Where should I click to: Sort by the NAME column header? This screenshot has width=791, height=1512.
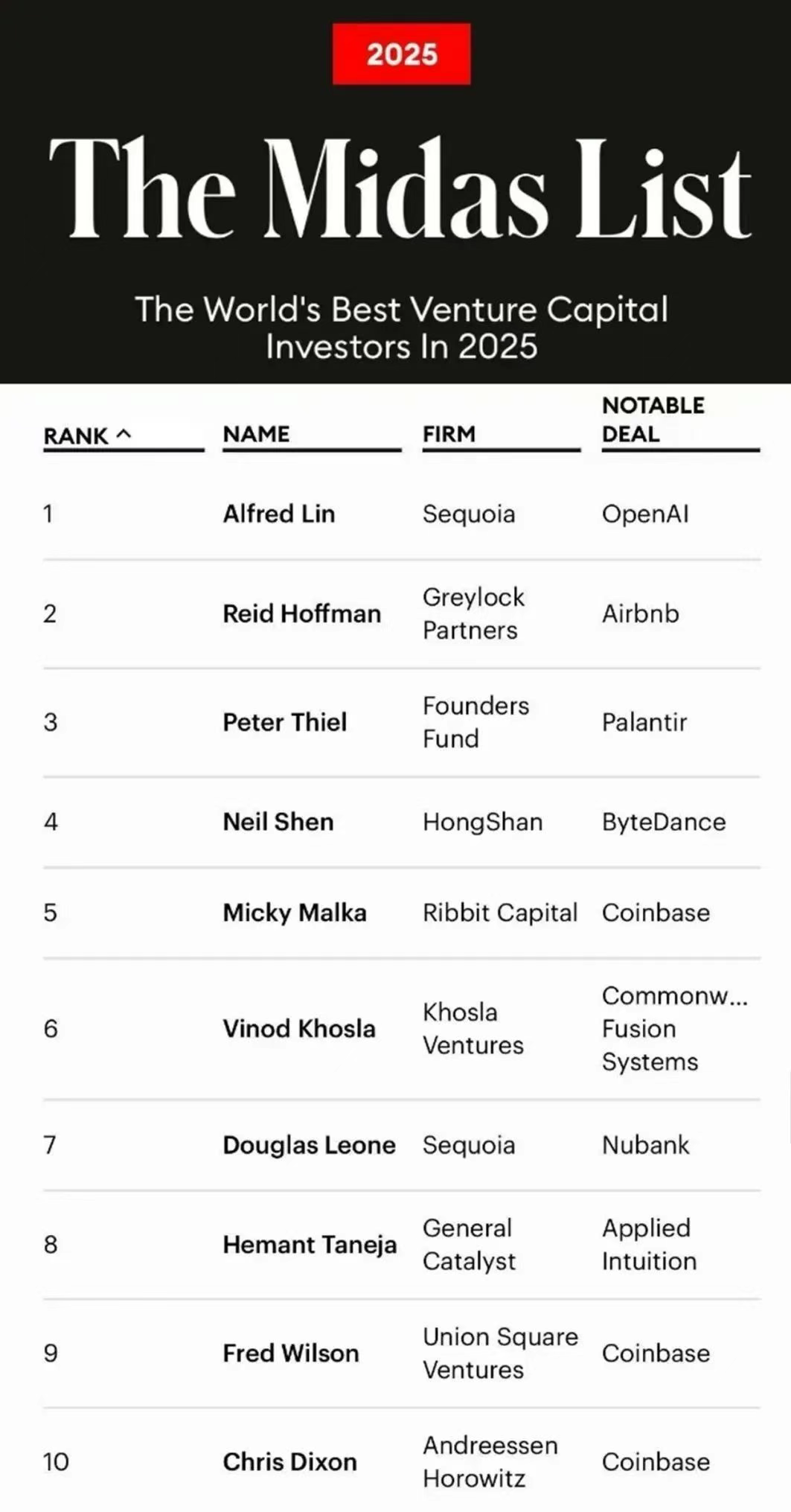click(256, 434)
